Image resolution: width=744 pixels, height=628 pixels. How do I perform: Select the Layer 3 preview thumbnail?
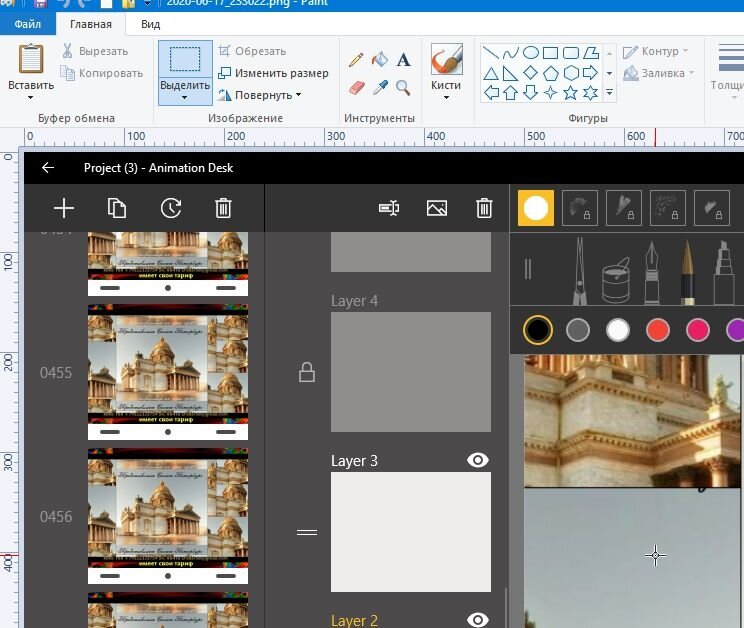point(411,532)
